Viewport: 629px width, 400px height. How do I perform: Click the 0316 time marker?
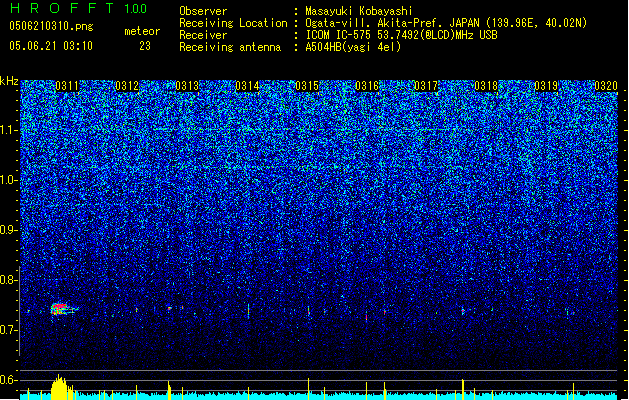(x=367, y=86)
